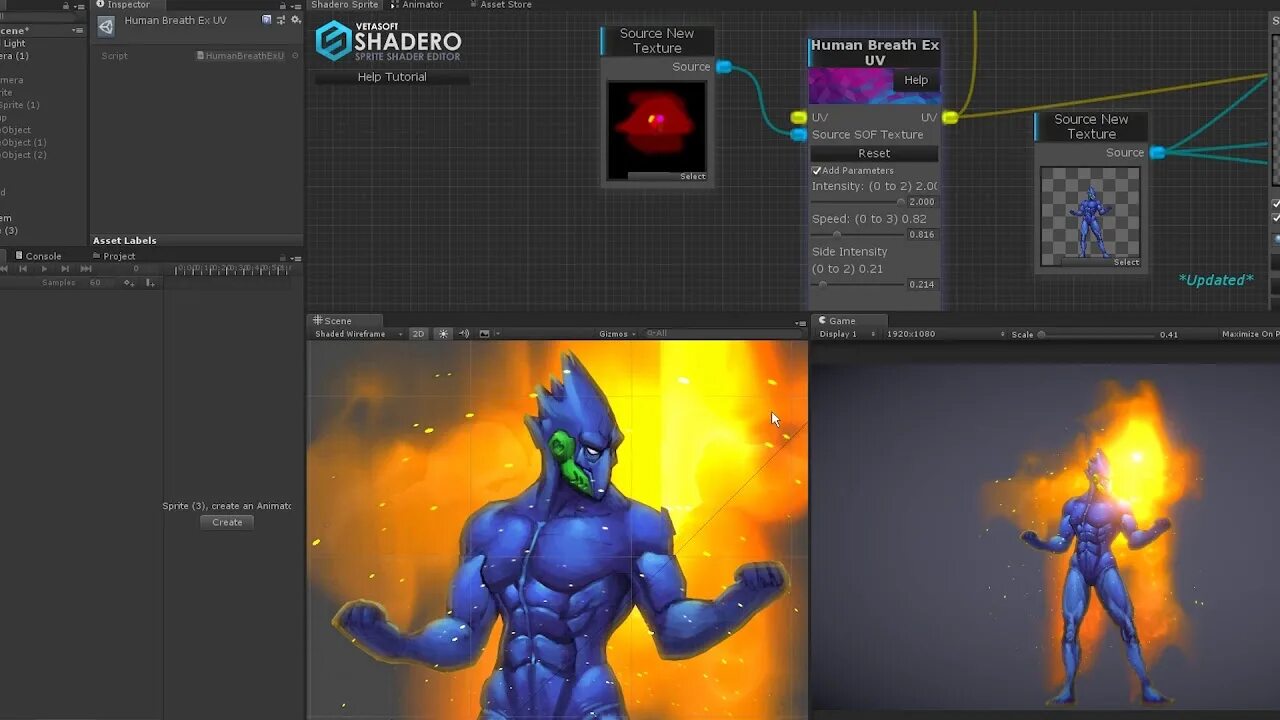Click the Side Intensity value field 0.214
Screen dimensions: 1280x720
pyautogui.click(x=922, y=284)
